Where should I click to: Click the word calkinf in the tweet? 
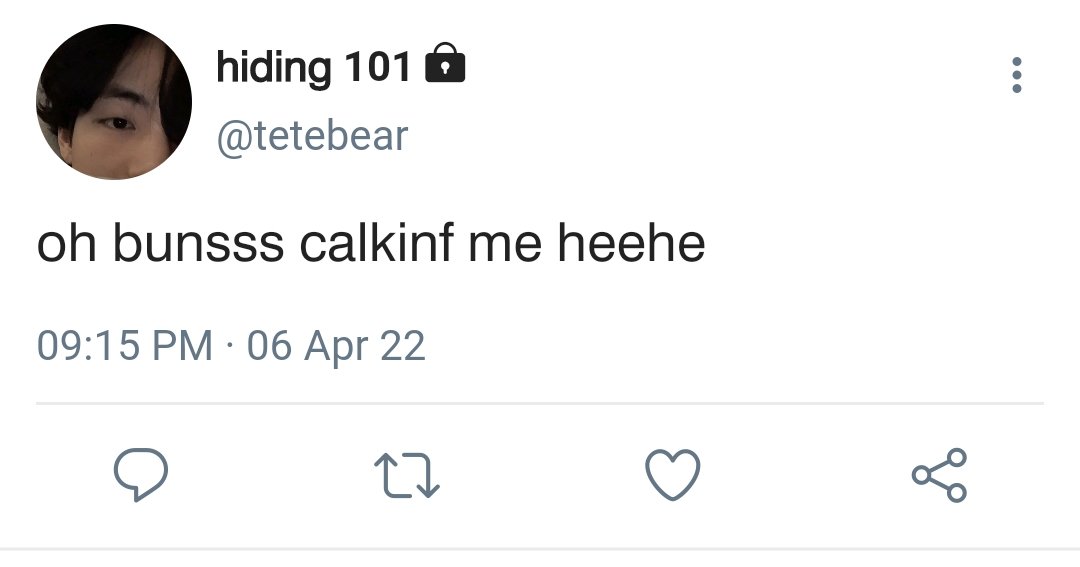pos(377,243)
